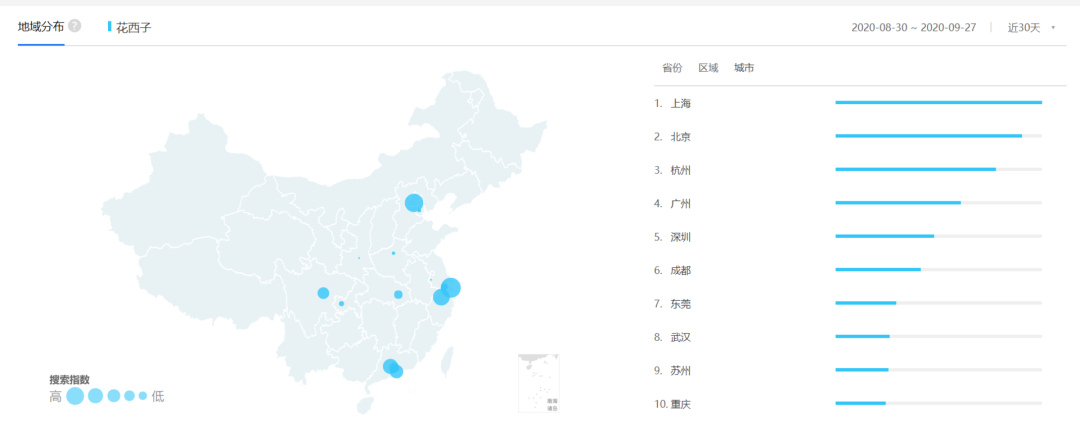Image resolution: width=1080 pixels, height=440 pixels.
Task: Click the 搜索指数 legend title
Action: click(70, 379)
